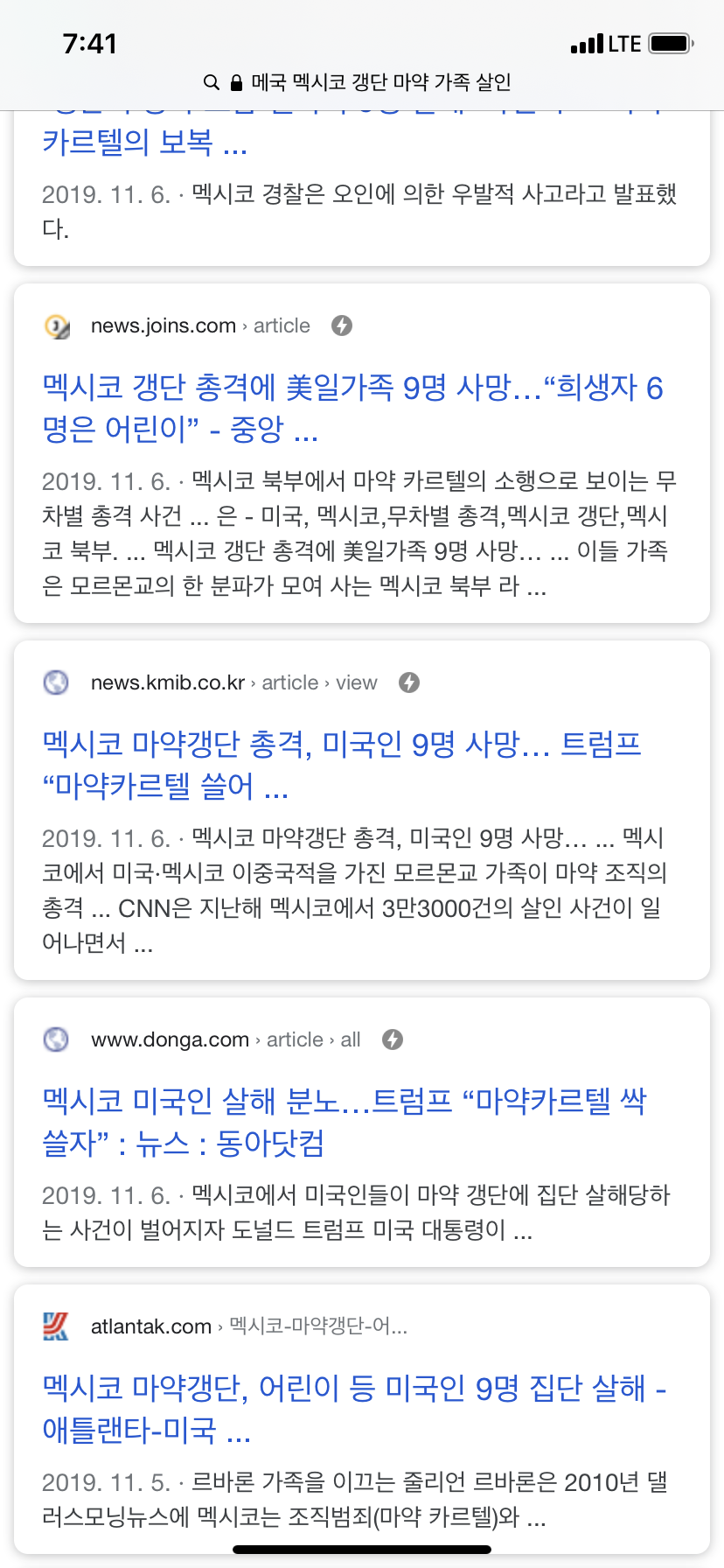
Task: Click the atlantak.com site favicon
Action: (x=56, y=1326)
